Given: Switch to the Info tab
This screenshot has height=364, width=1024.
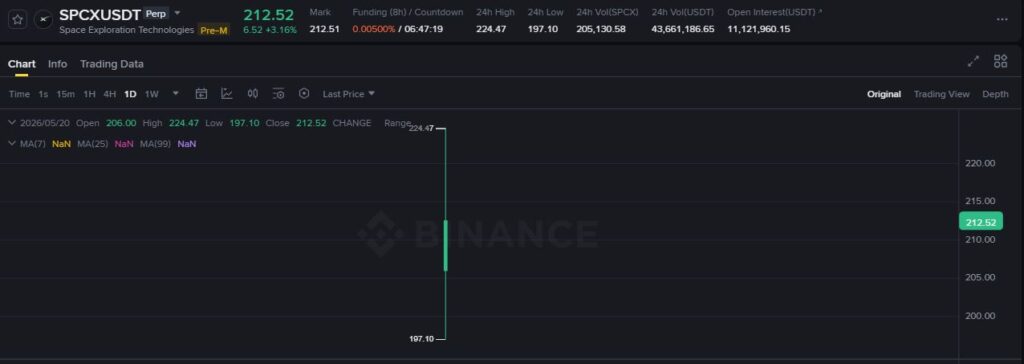Looking at the screenshot, I should click(57, 64).
